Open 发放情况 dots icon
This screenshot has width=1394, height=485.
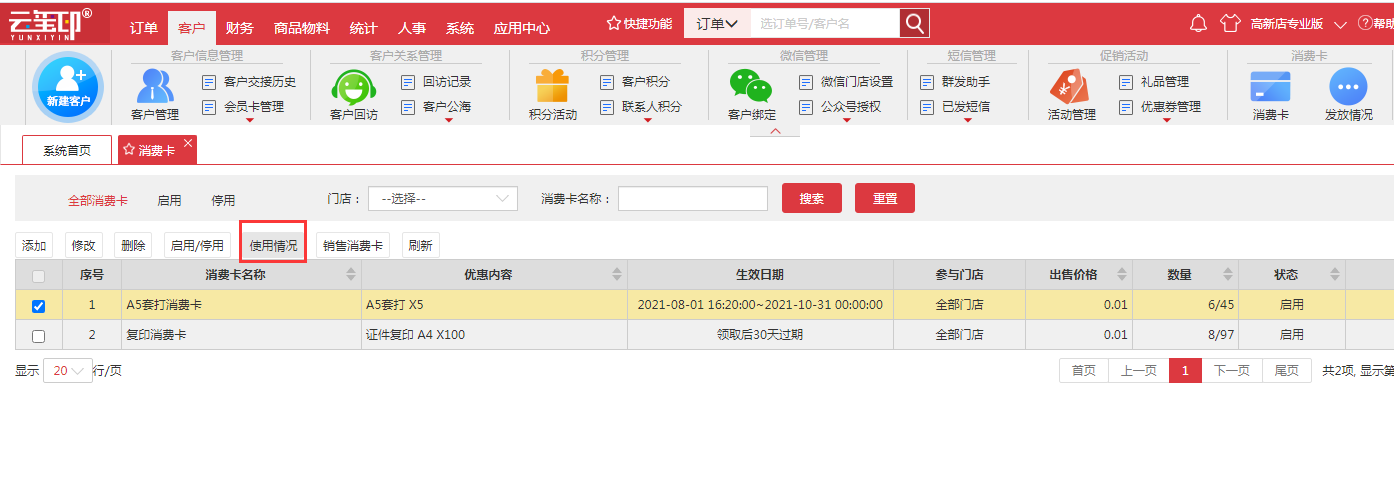(1348, 87)
